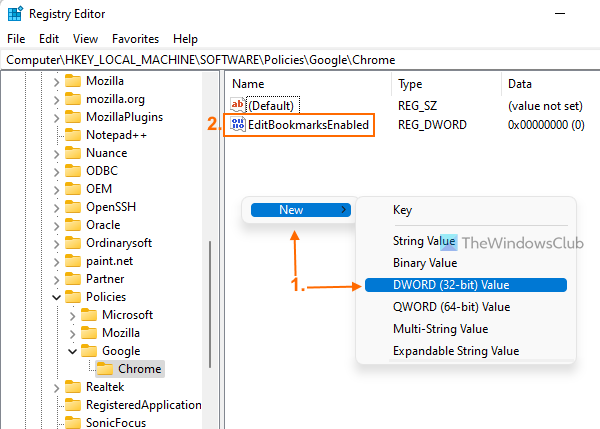Click the Realtek folder icon
600x429 pixels.
point(73,387)
